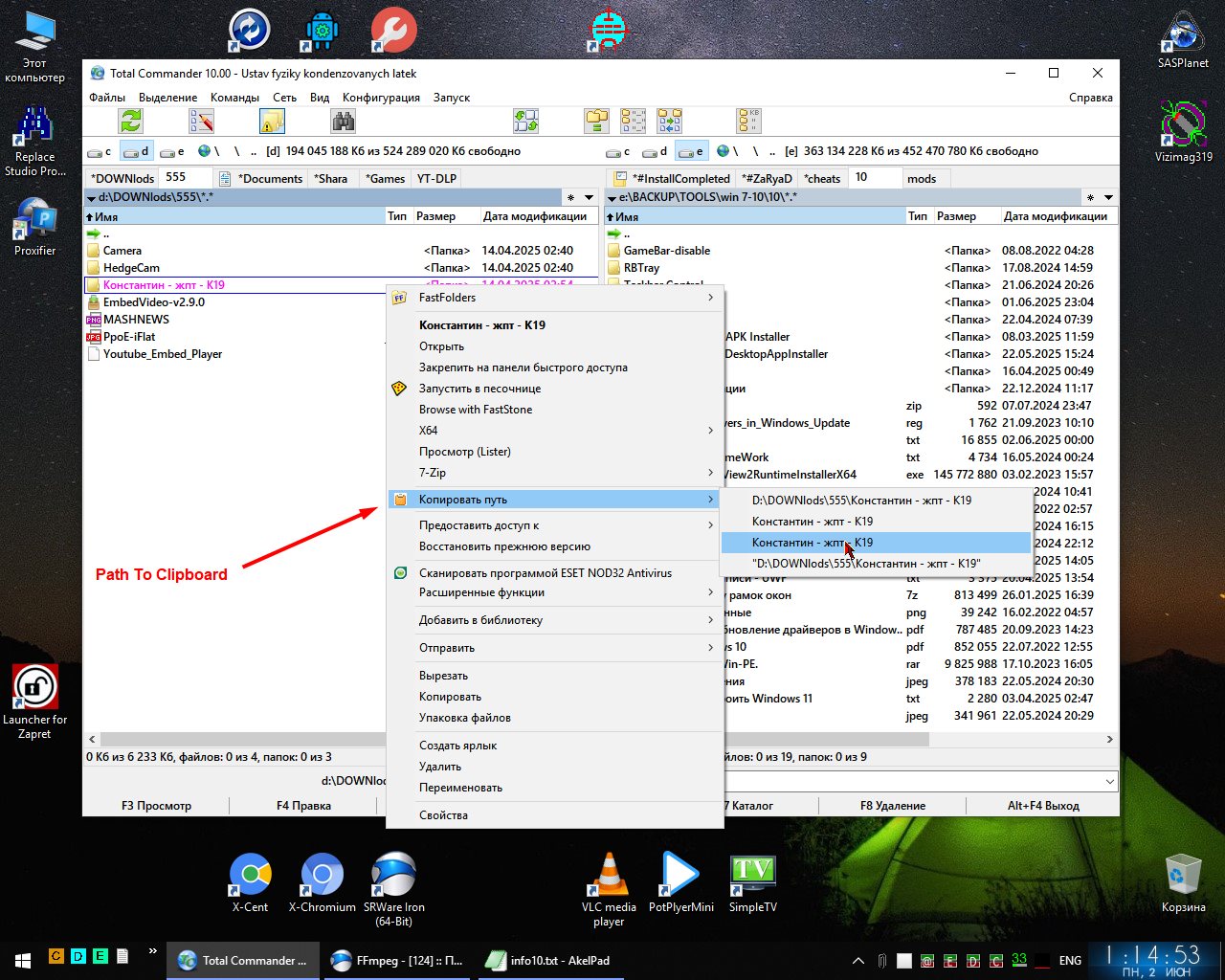
Task: Click the edit document with pencil toolbar icon
Action: click(201, 121)
